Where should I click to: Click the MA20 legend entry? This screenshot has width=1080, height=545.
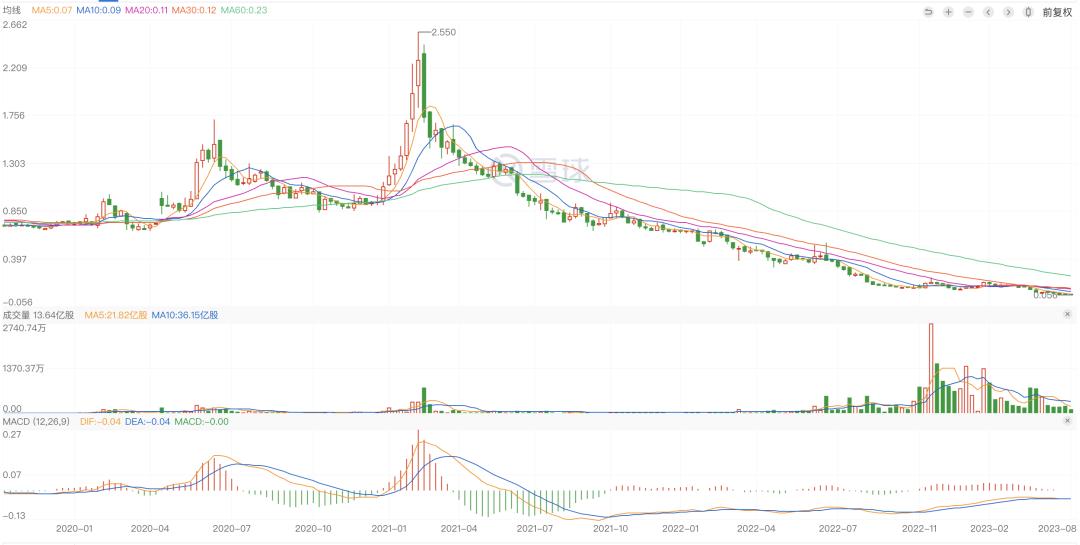tap(145, 10)
